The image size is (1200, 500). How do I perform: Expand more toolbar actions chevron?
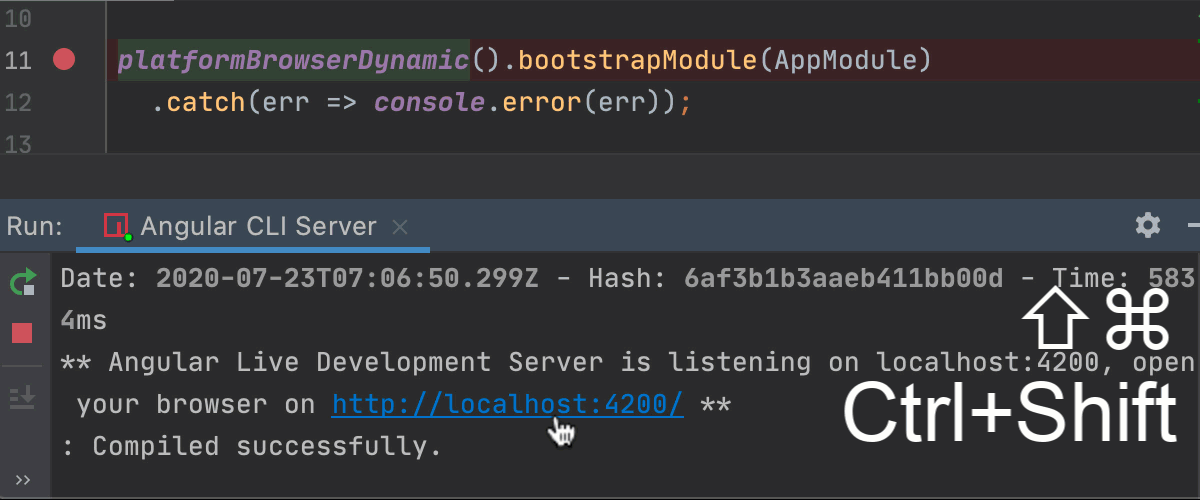22,479
